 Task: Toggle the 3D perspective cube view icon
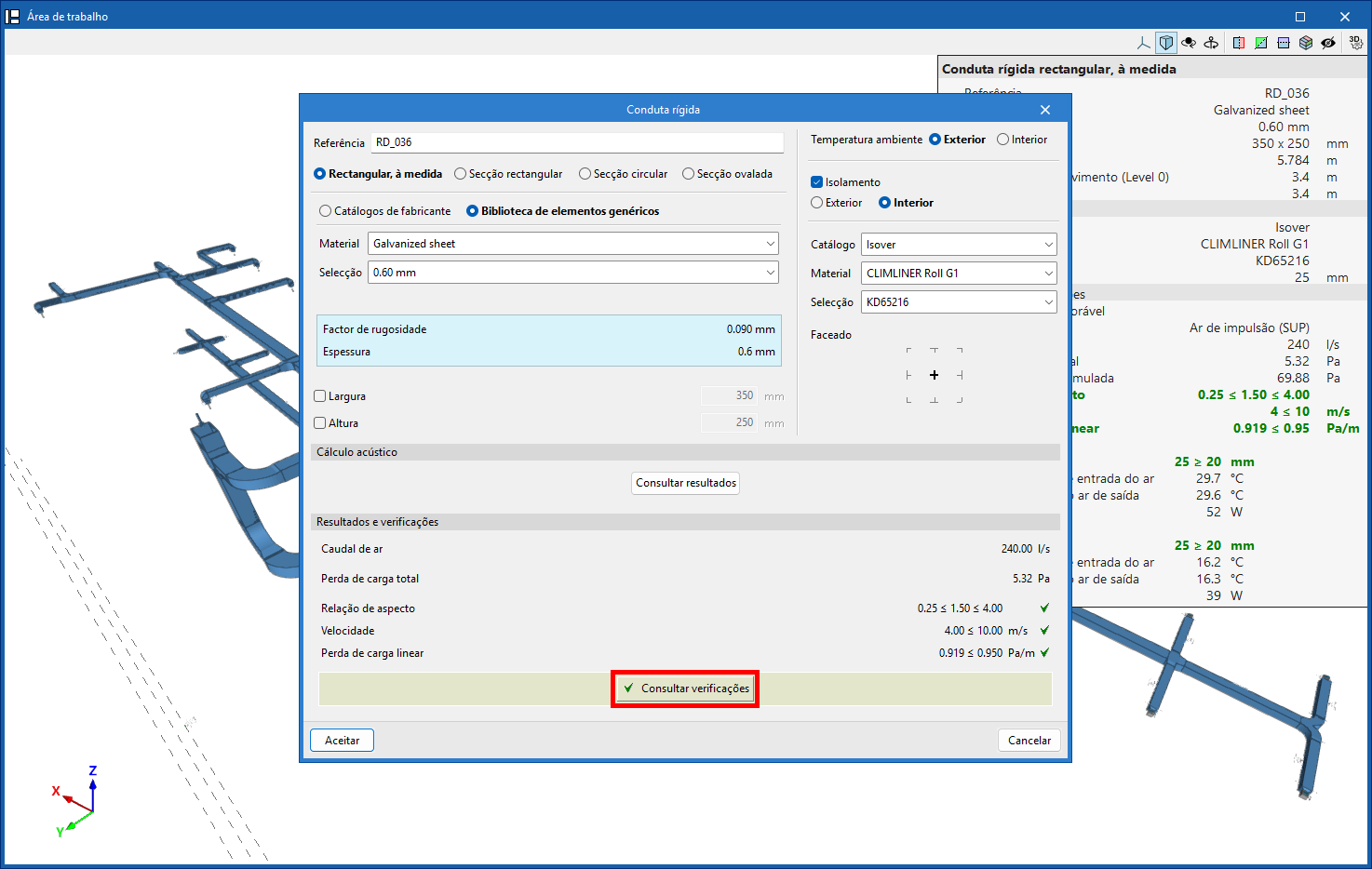point(1166,43)
